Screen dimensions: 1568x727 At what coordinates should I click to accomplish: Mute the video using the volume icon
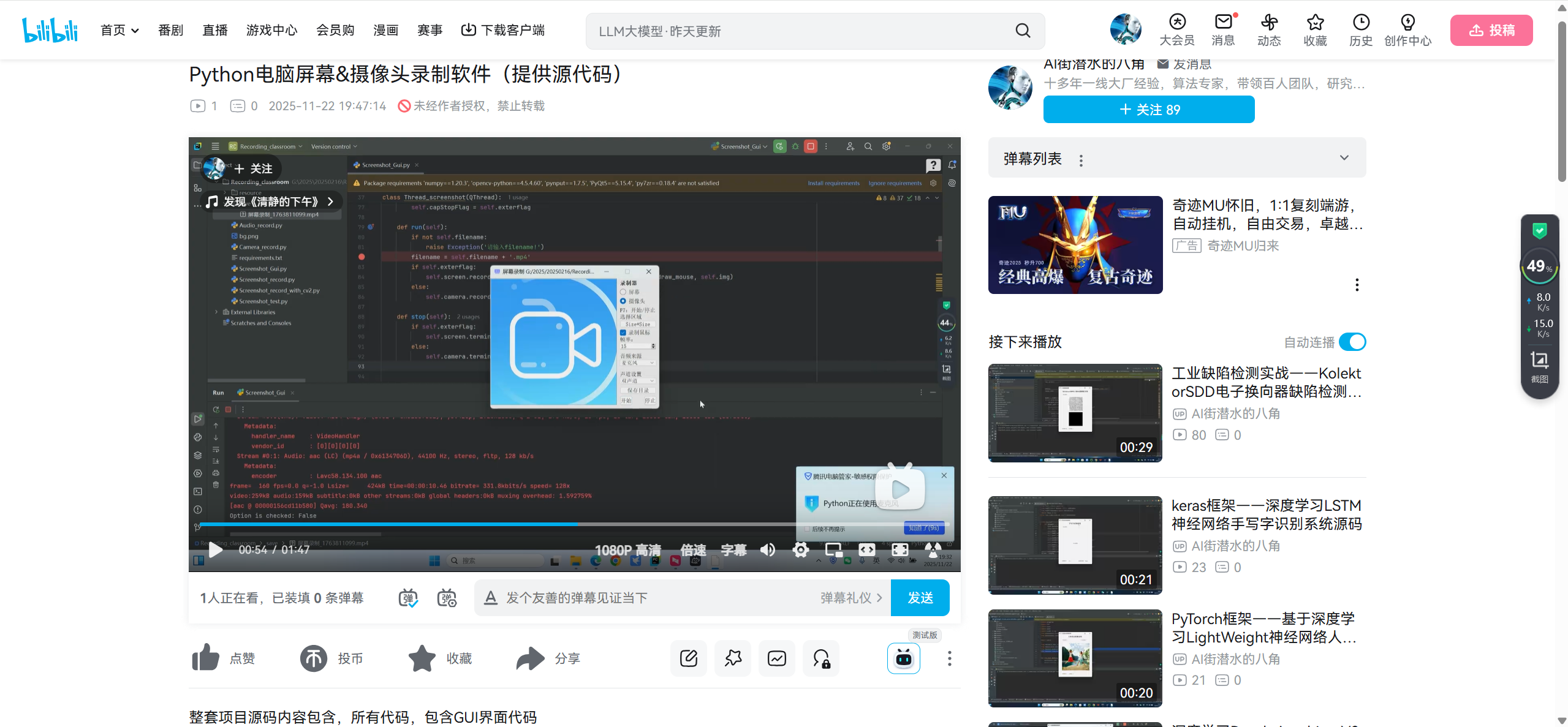[x=768, y=550]
